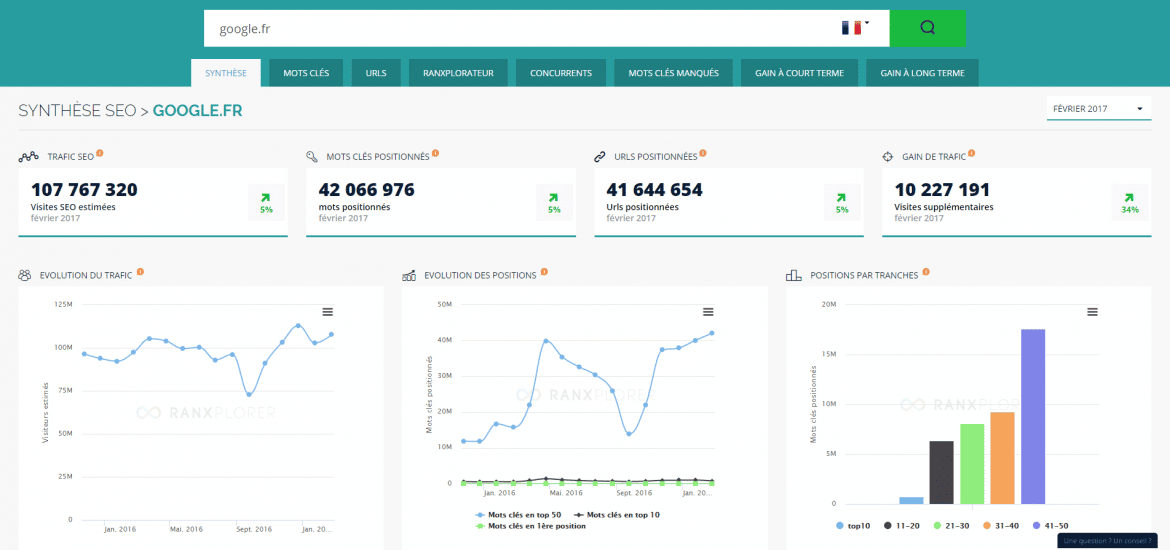Screen dimensions: 1170x550
Task: Open the Gain à Long Terme tab
Action: pos(922,73)
